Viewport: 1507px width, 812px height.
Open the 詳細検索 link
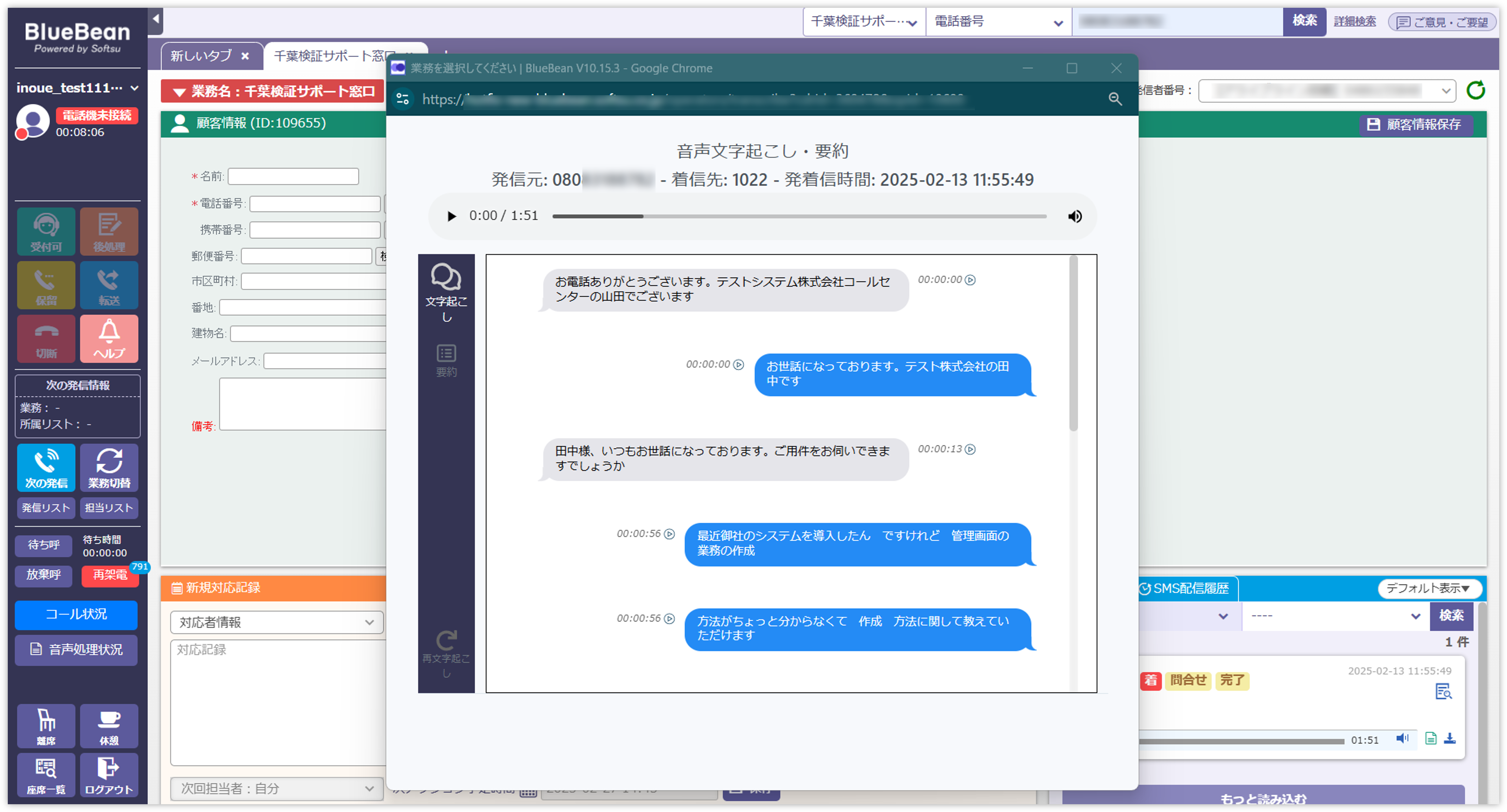(x=1354, y=22)
